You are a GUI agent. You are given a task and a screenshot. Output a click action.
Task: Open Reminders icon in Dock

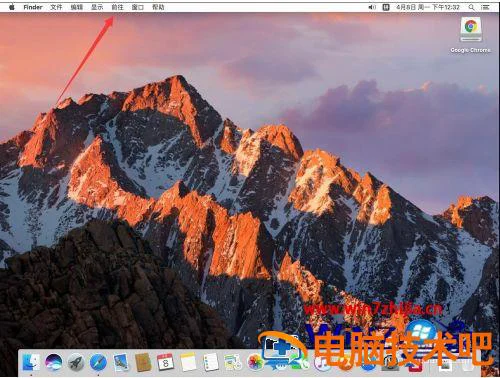[x=211, y=362]
